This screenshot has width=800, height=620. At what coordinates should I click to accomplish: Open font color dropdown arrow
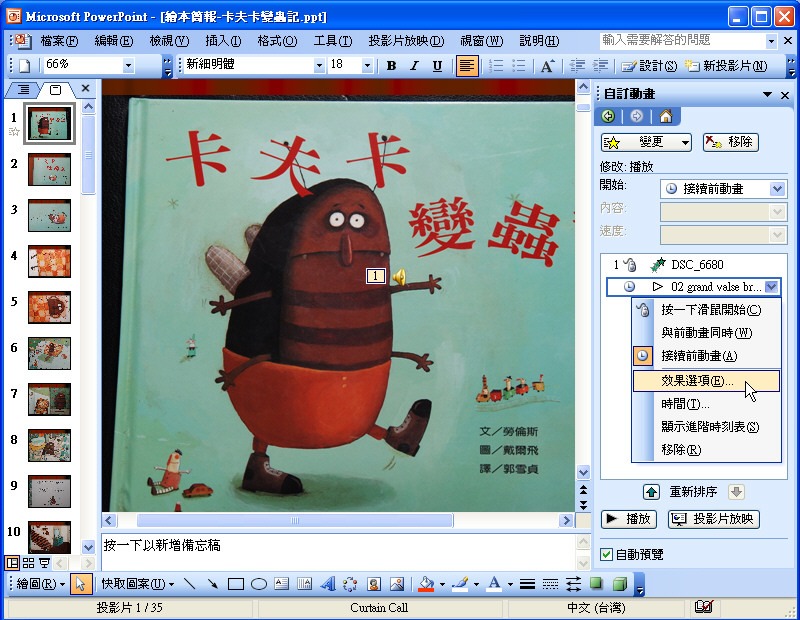tap(510, 584)
